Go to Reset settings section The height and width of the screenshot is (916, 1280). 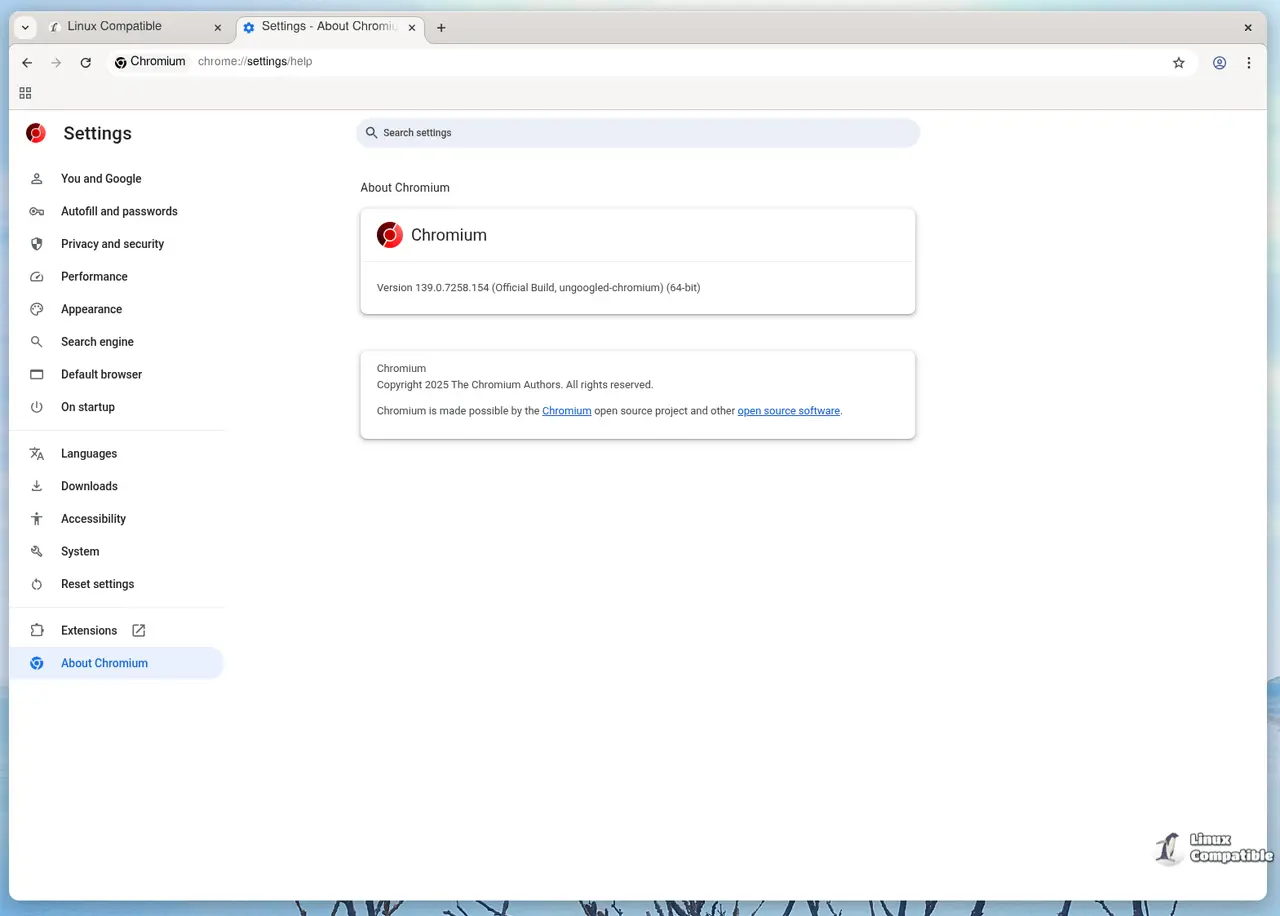[97, 584]
